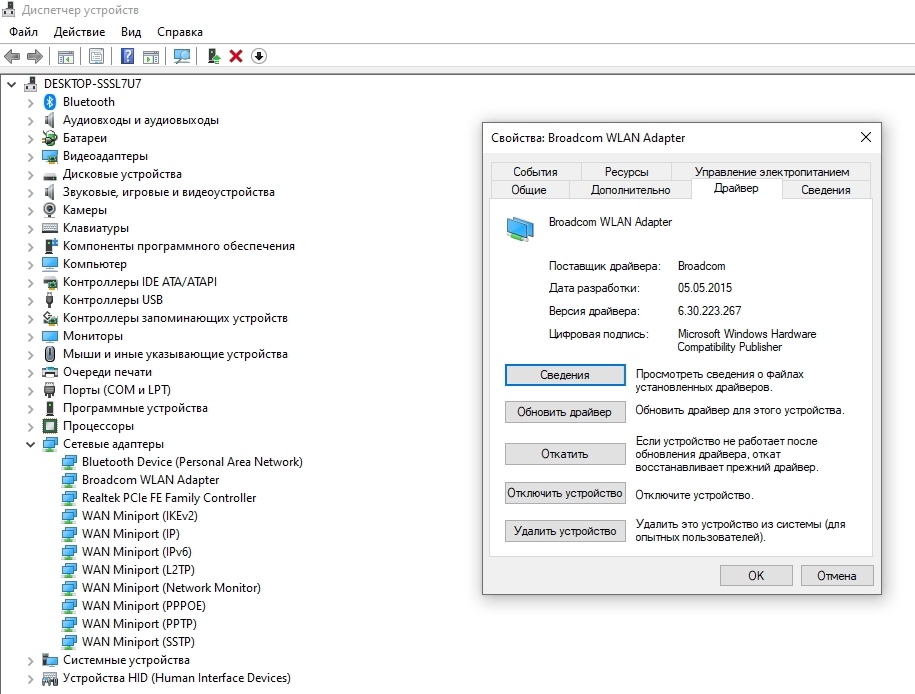Click the Сведения driver details button
Image resolution: width=915 pixels, height=694 pixels.
pos(565,375)
